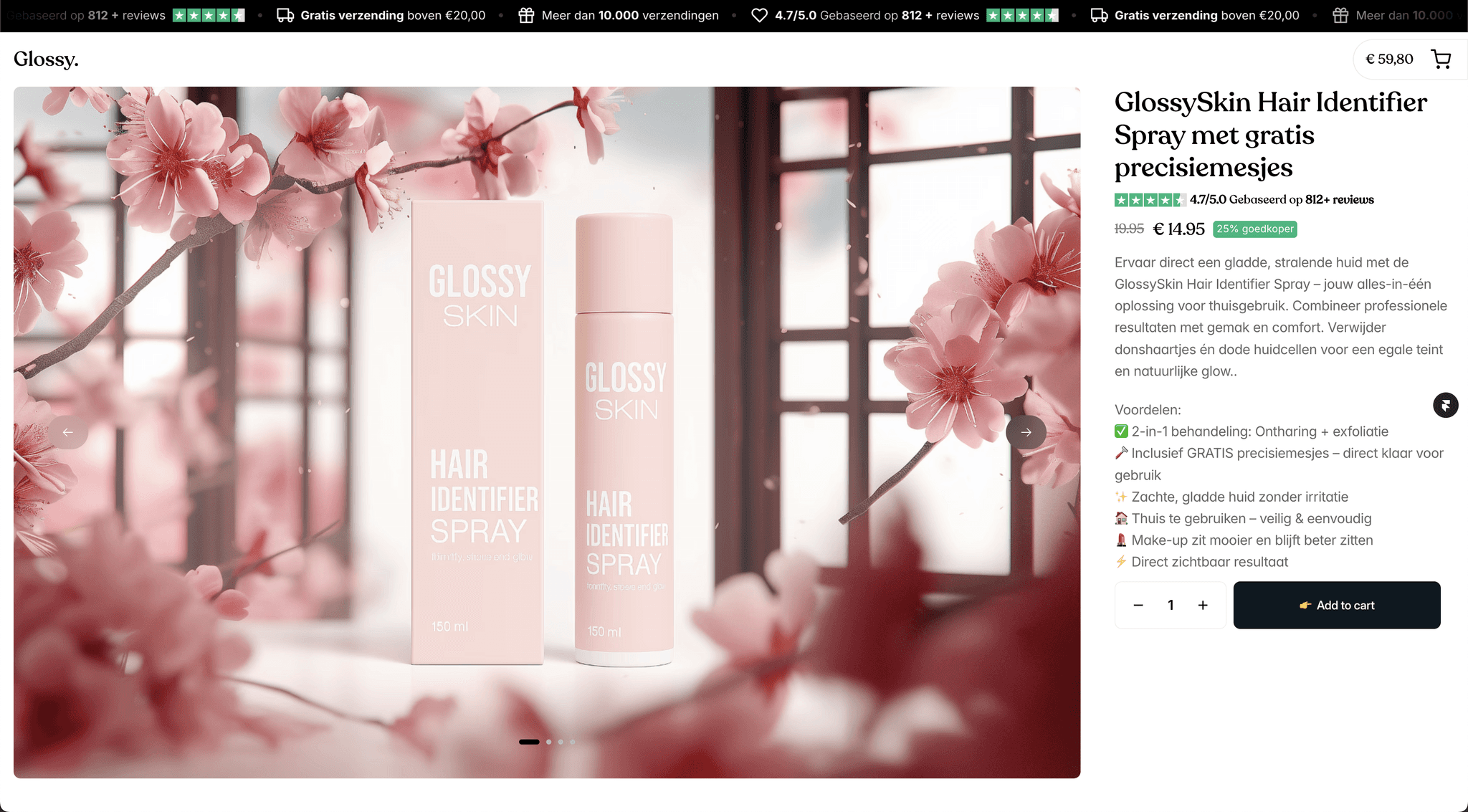Click the quantity number field
Viewport: 1468px width, 812px height.
click(1171, 605)
